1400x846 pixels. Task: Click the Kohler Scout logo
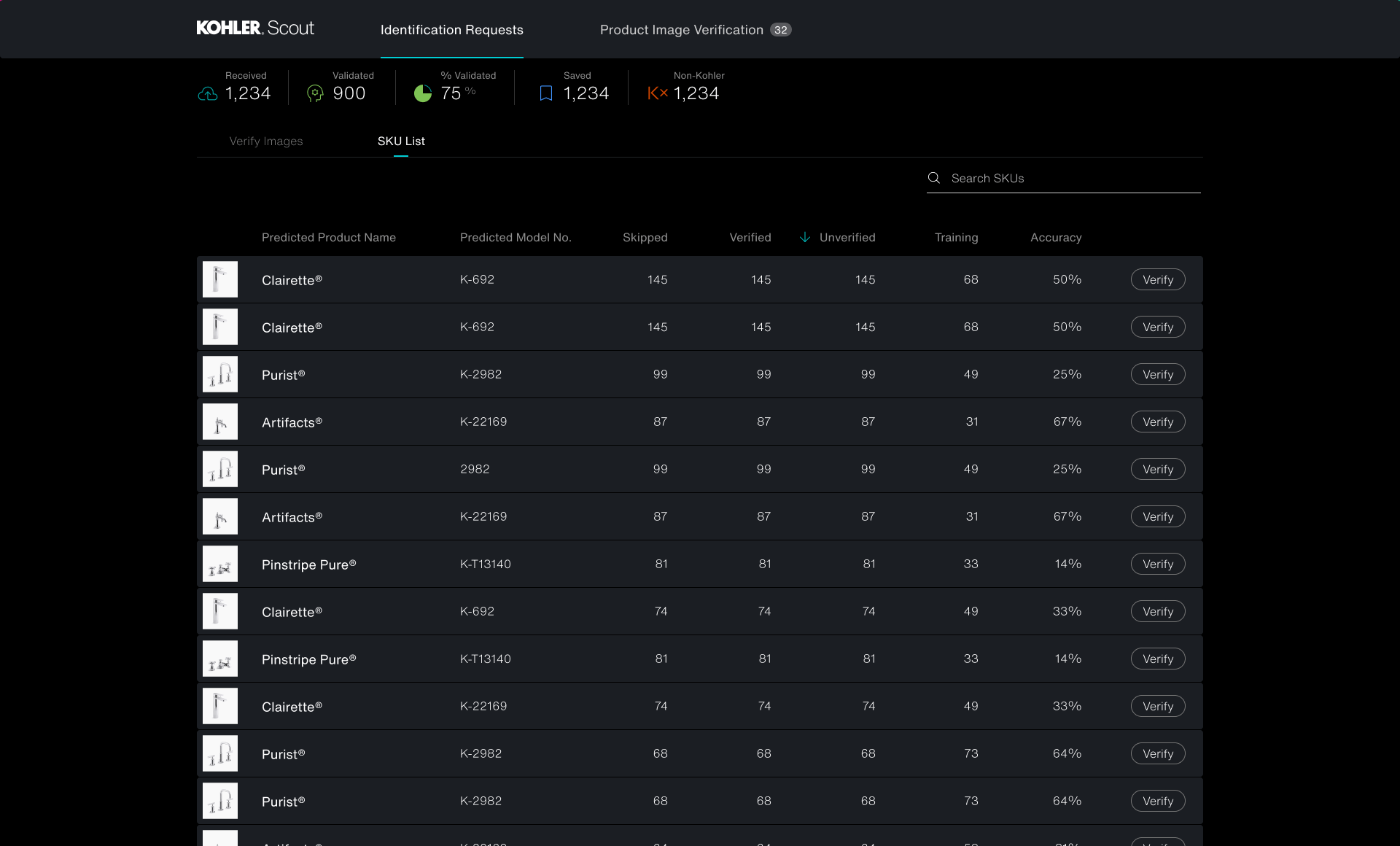[x=255, y=28]
